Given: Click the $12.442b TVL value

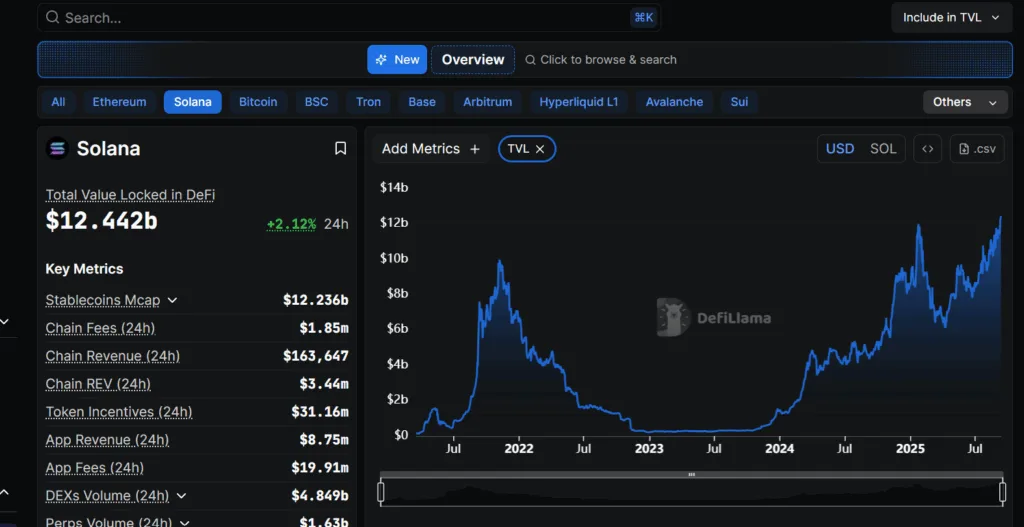Looking at the screenshot, I should tap(101, 221).
